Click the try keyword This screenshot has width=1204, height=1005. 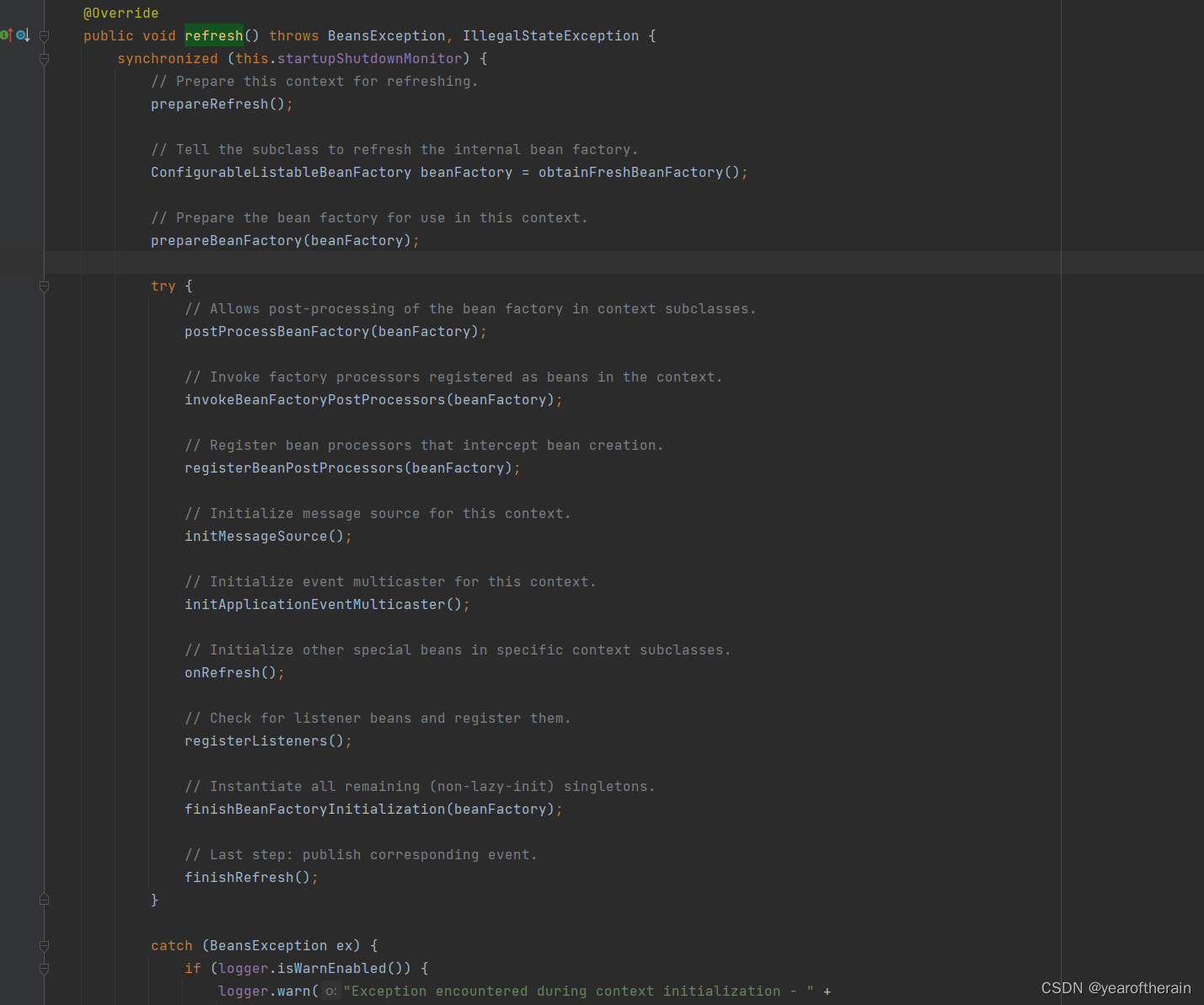[x=163, y=286]
